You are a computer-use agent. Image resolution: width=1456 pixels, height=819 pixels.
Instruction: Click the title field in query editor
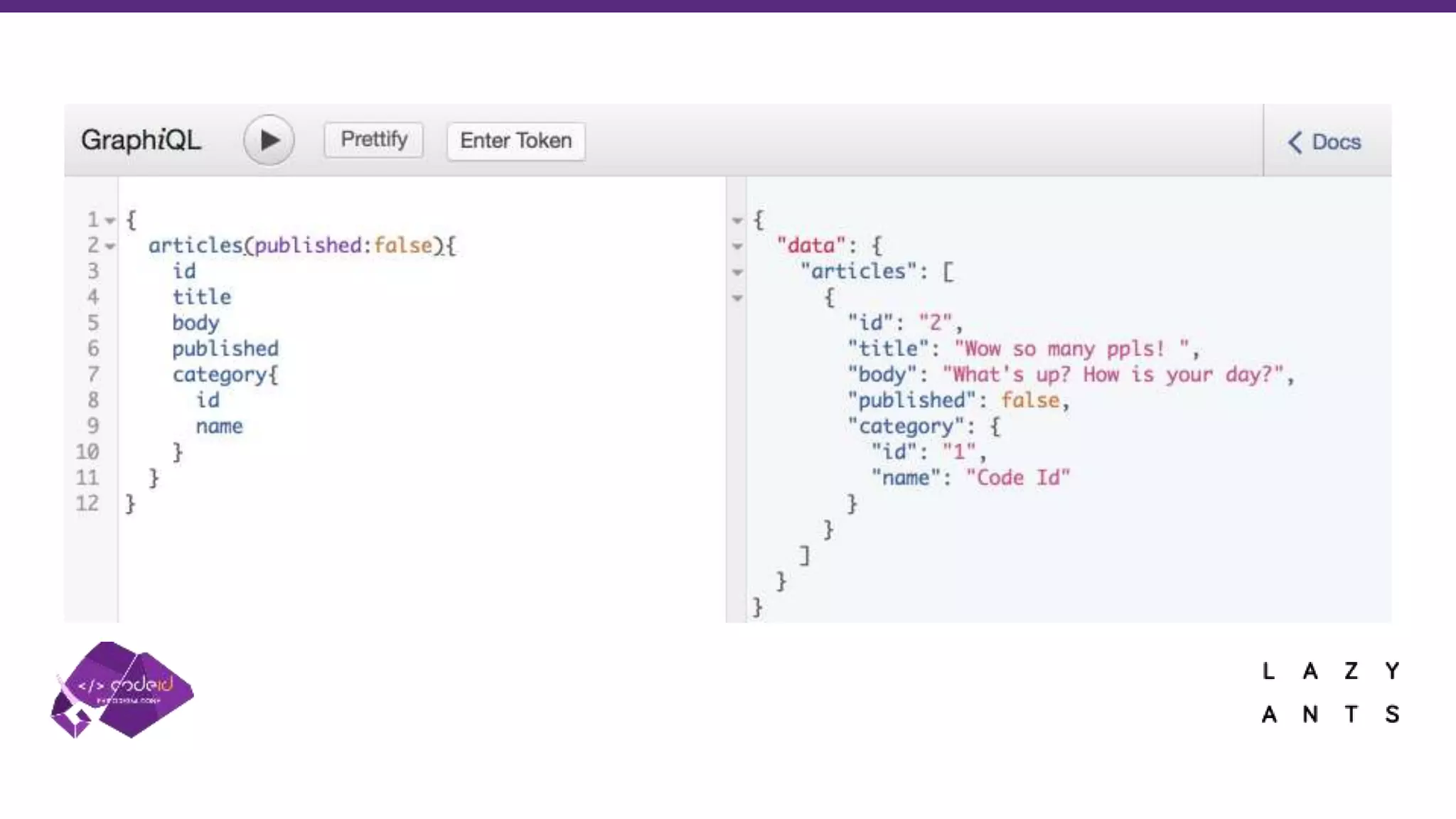202,296
